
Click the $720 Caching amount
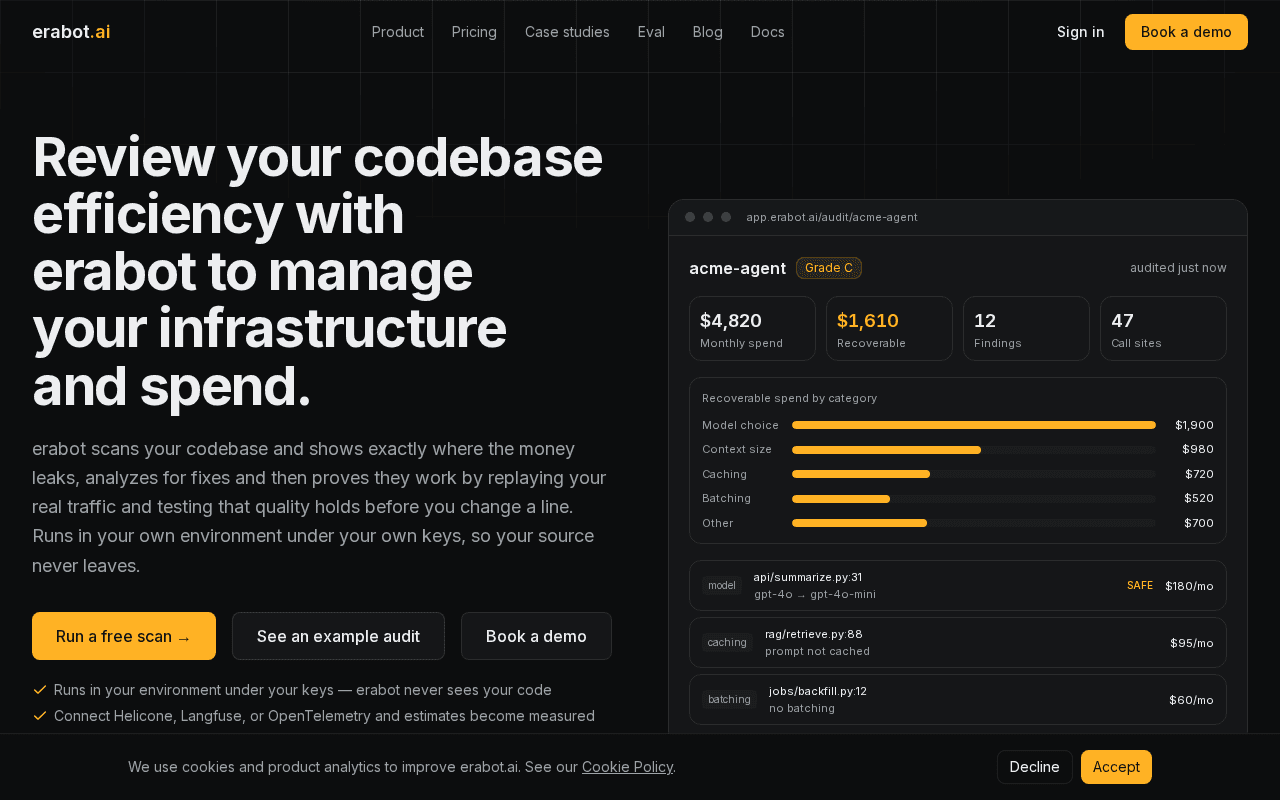(x=1199, y=474)
